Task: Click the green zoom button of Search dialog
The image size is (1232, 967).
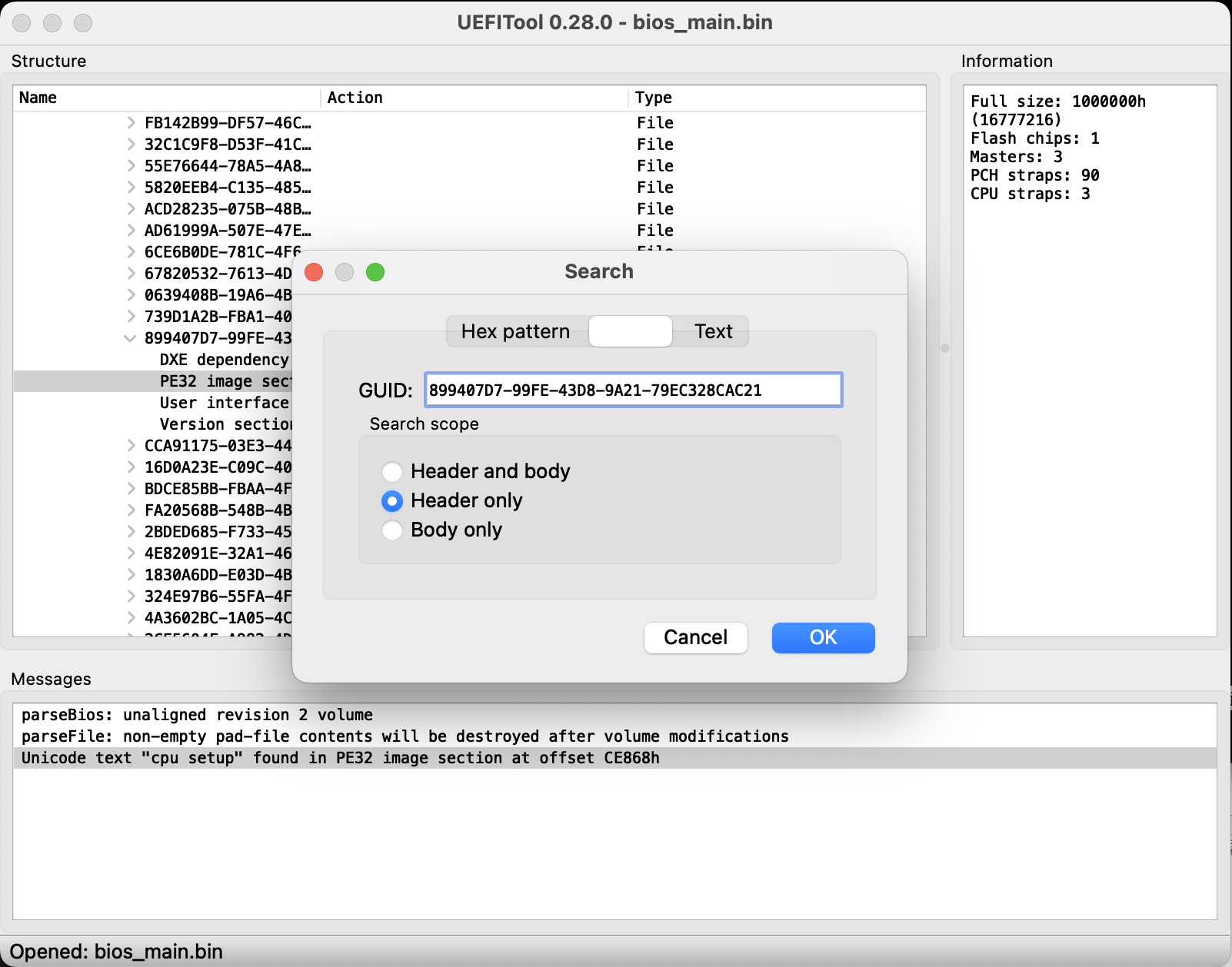Action: (375, 272)
